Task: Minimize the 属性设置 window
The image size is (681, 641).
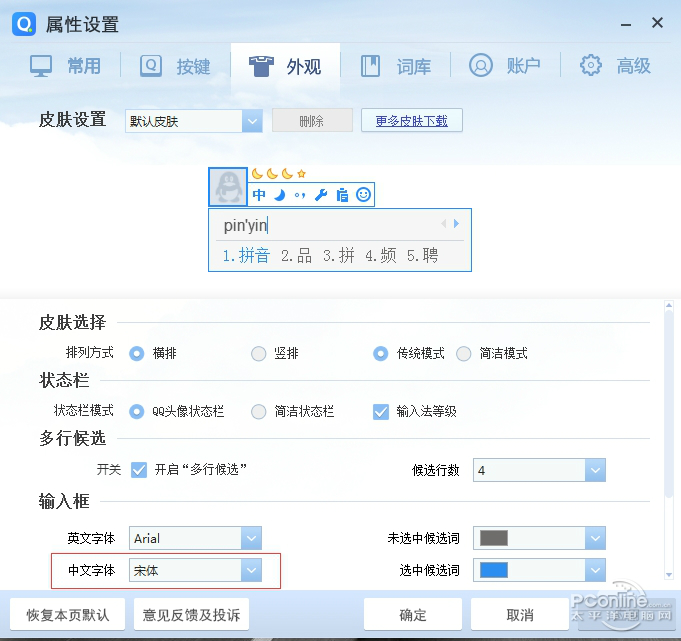Action: [626, 25]
